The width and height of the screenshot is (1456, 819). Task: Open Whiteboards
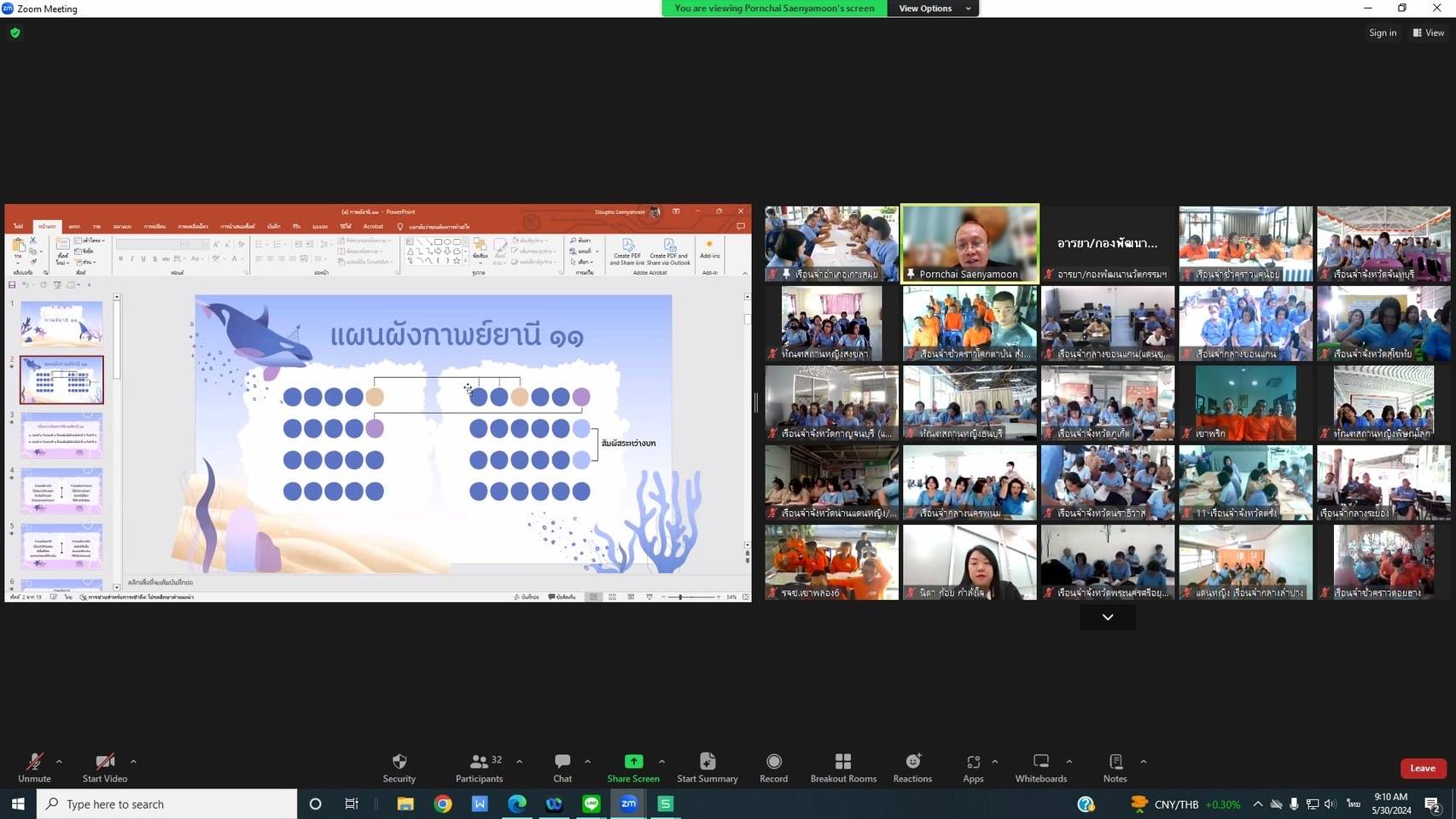click(1040, 762)
